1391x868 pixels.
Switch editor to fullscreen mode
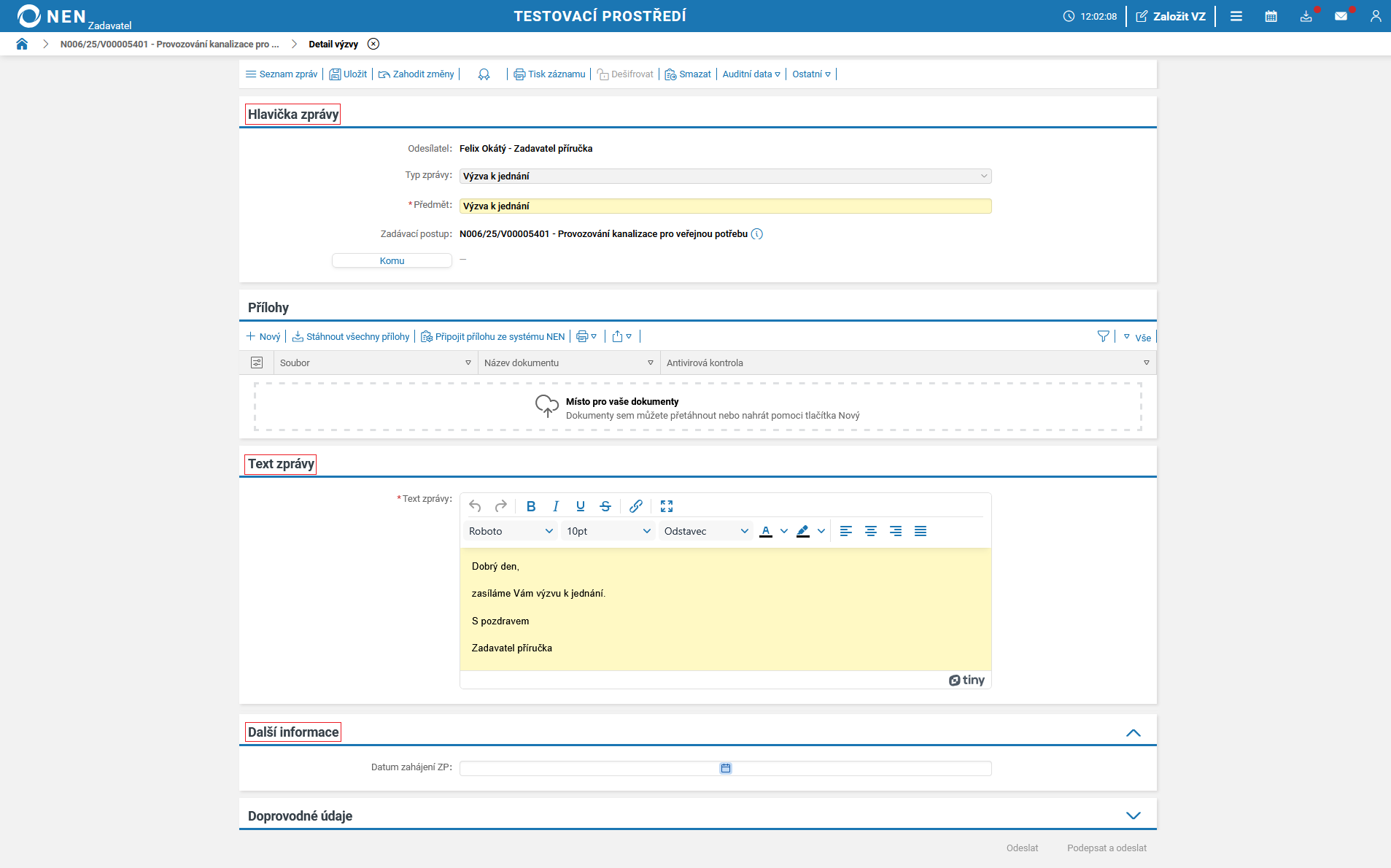667,506
